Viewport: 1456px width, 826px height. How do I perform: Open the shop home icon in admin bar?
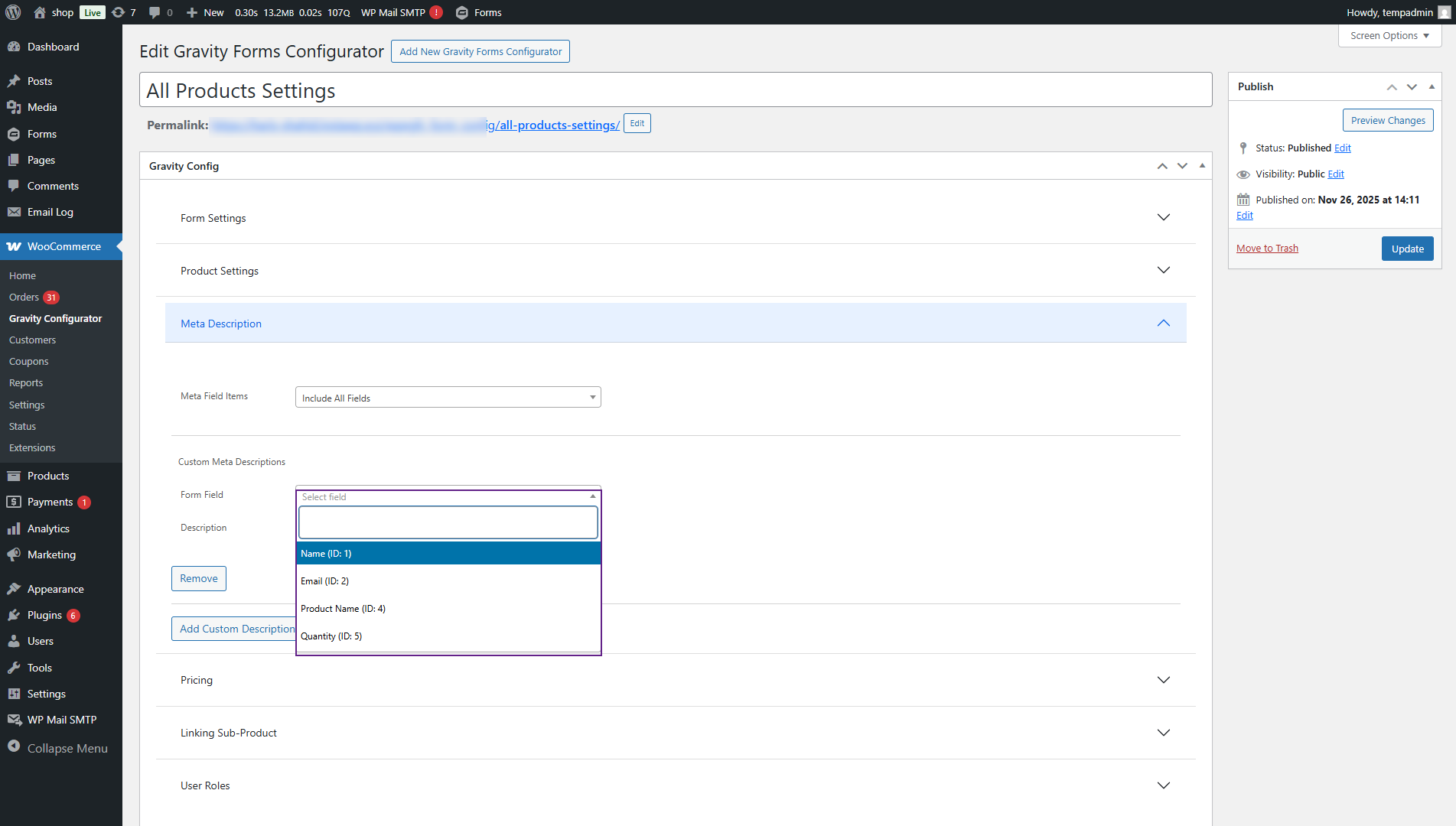40,12
